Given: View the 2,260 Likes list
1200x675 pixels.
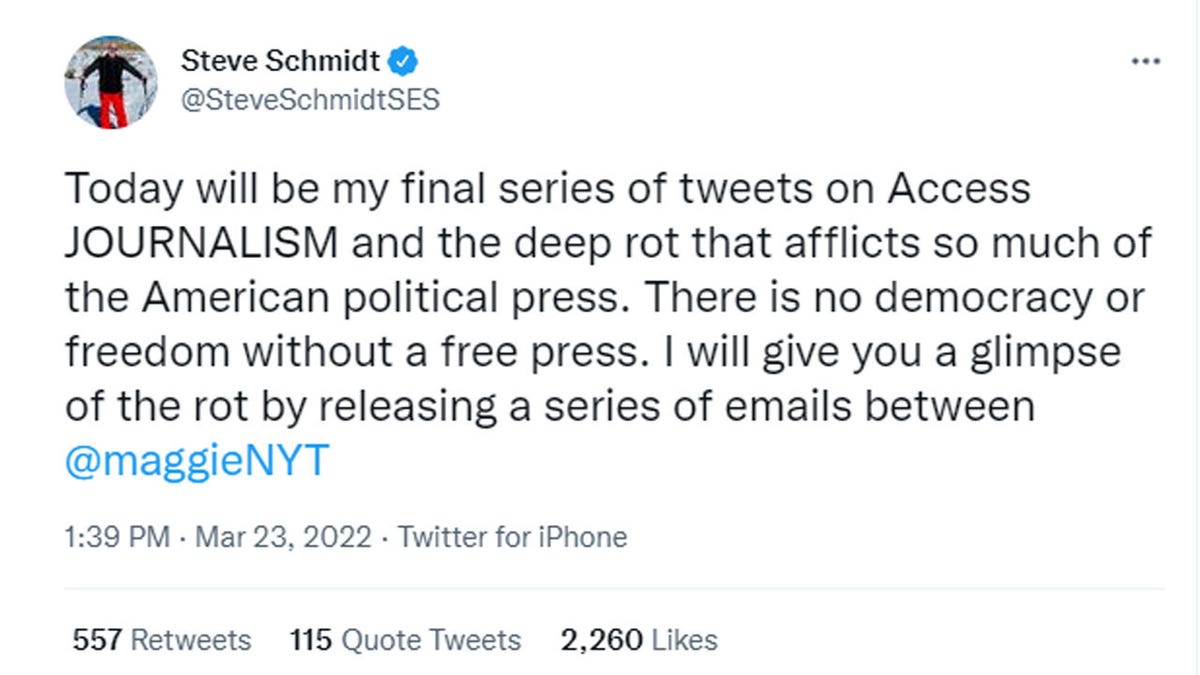Looking at the screenshot, I should click(x=639, y=640).
